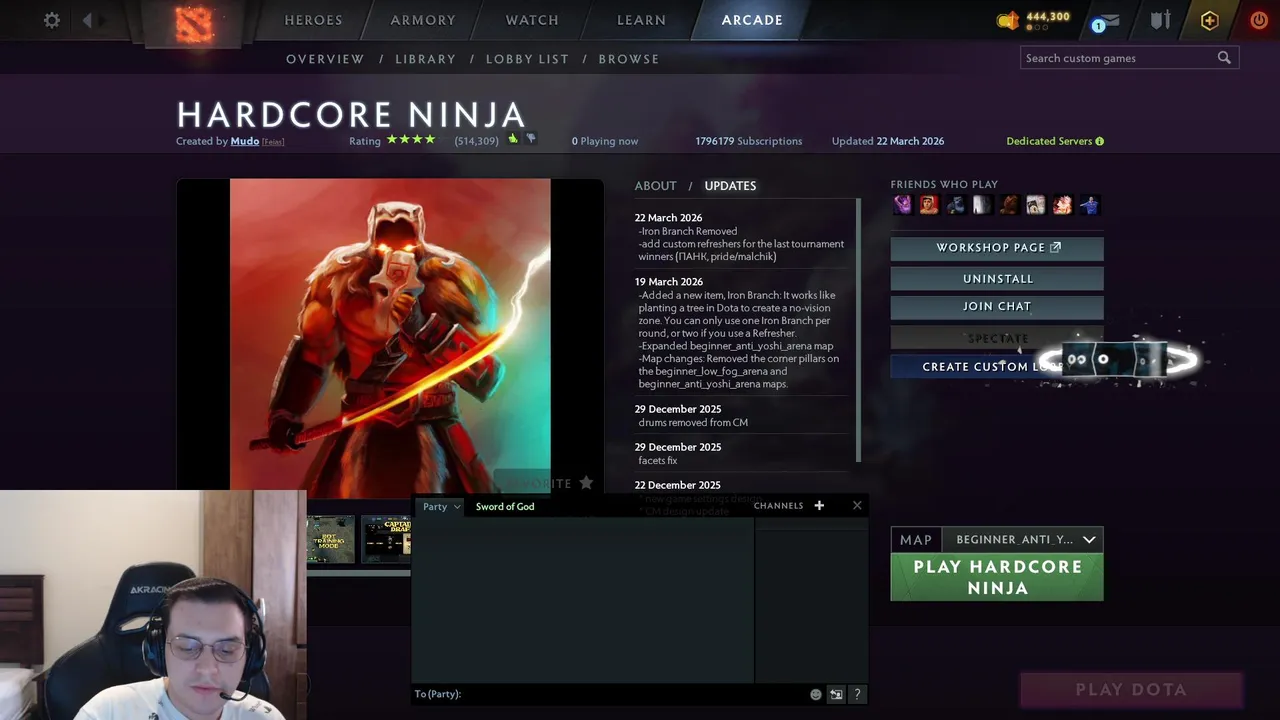Viewport: 1280px width, 720px height.
Task: Go to the LEARN tab
Action: tap(641, 20)
